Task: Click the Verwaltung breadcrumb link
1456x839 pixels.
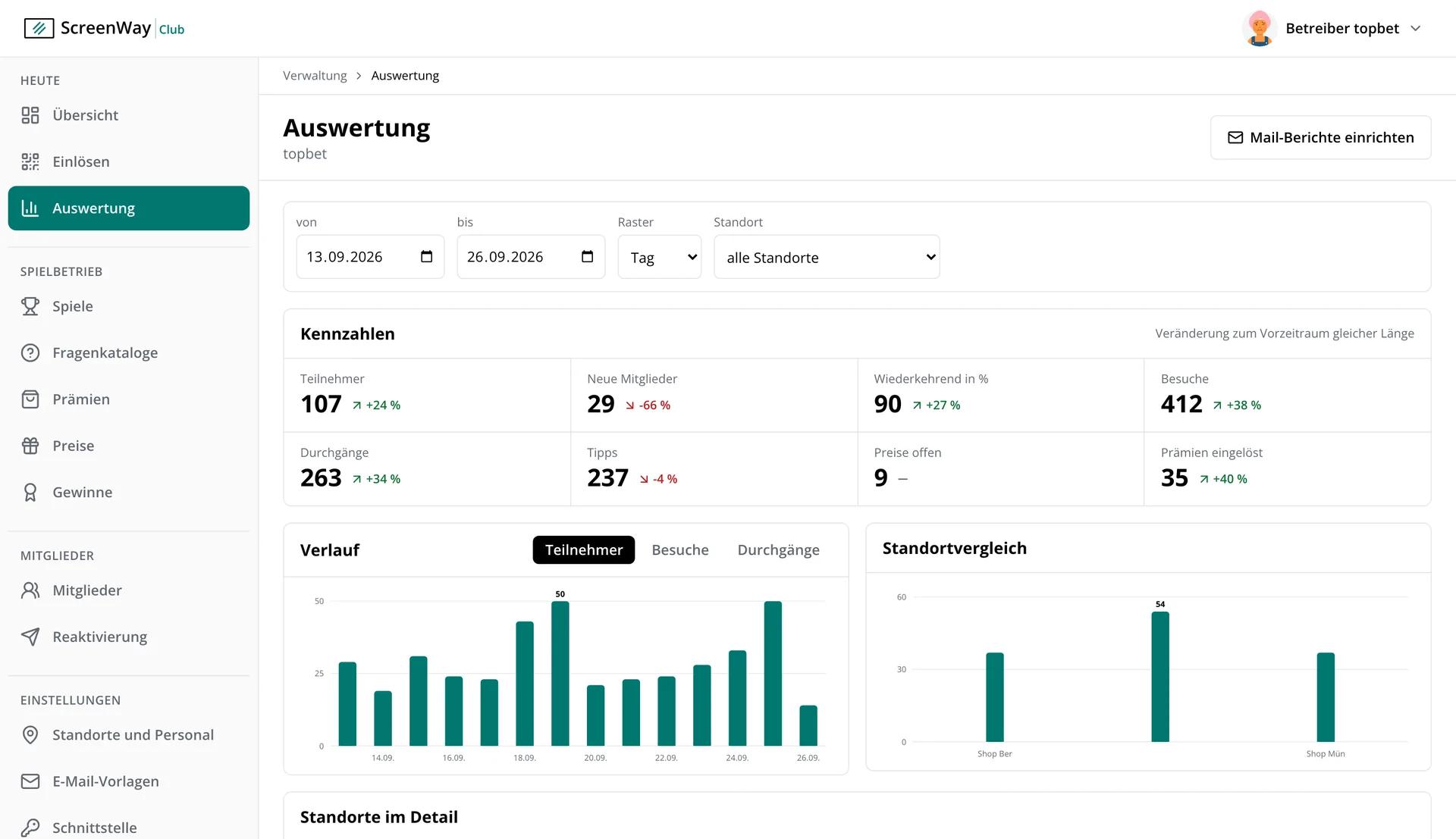Action: click(315, 76)
